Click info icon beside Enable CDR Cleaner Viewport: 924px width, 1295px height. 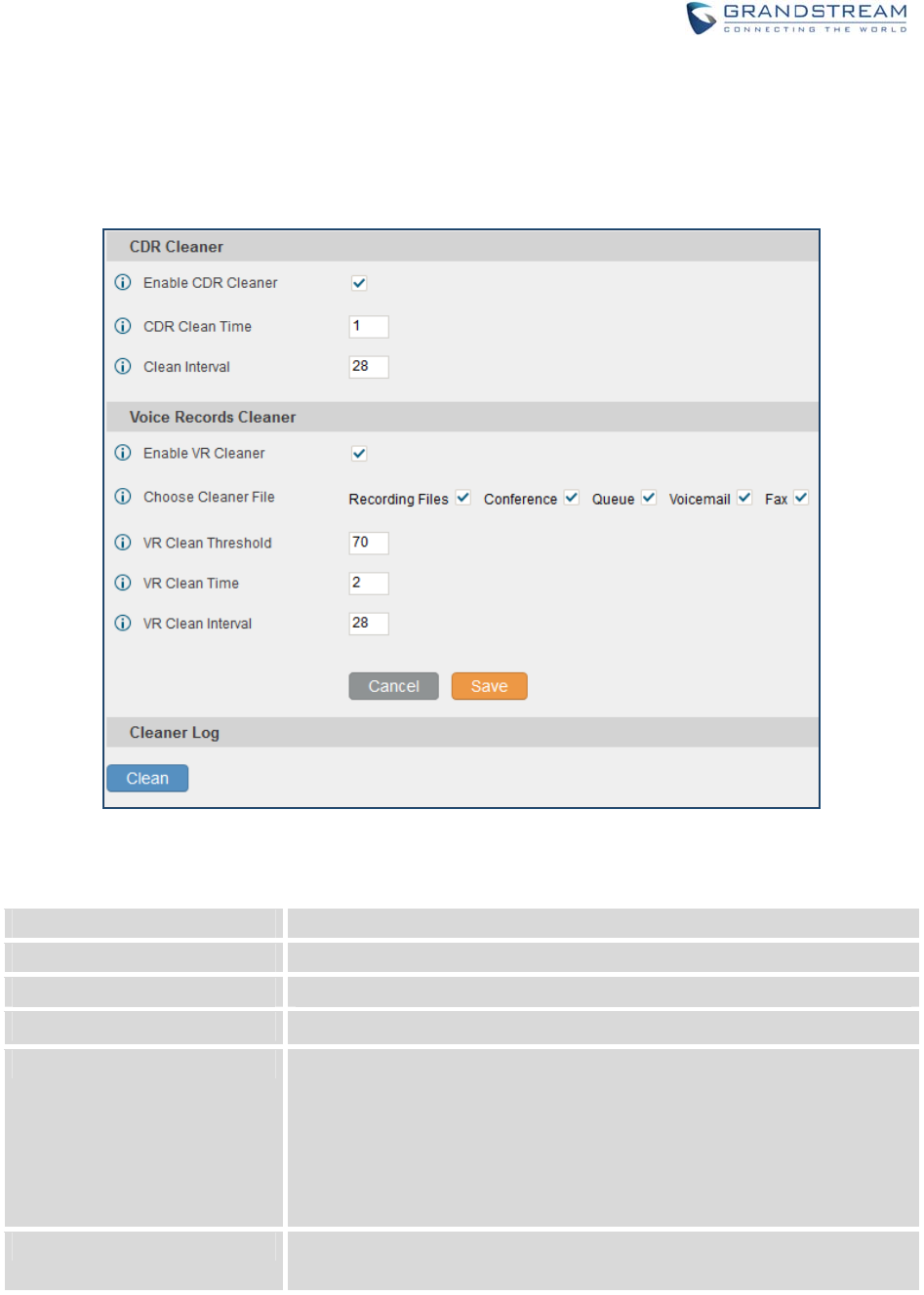[x=123, y=282]
